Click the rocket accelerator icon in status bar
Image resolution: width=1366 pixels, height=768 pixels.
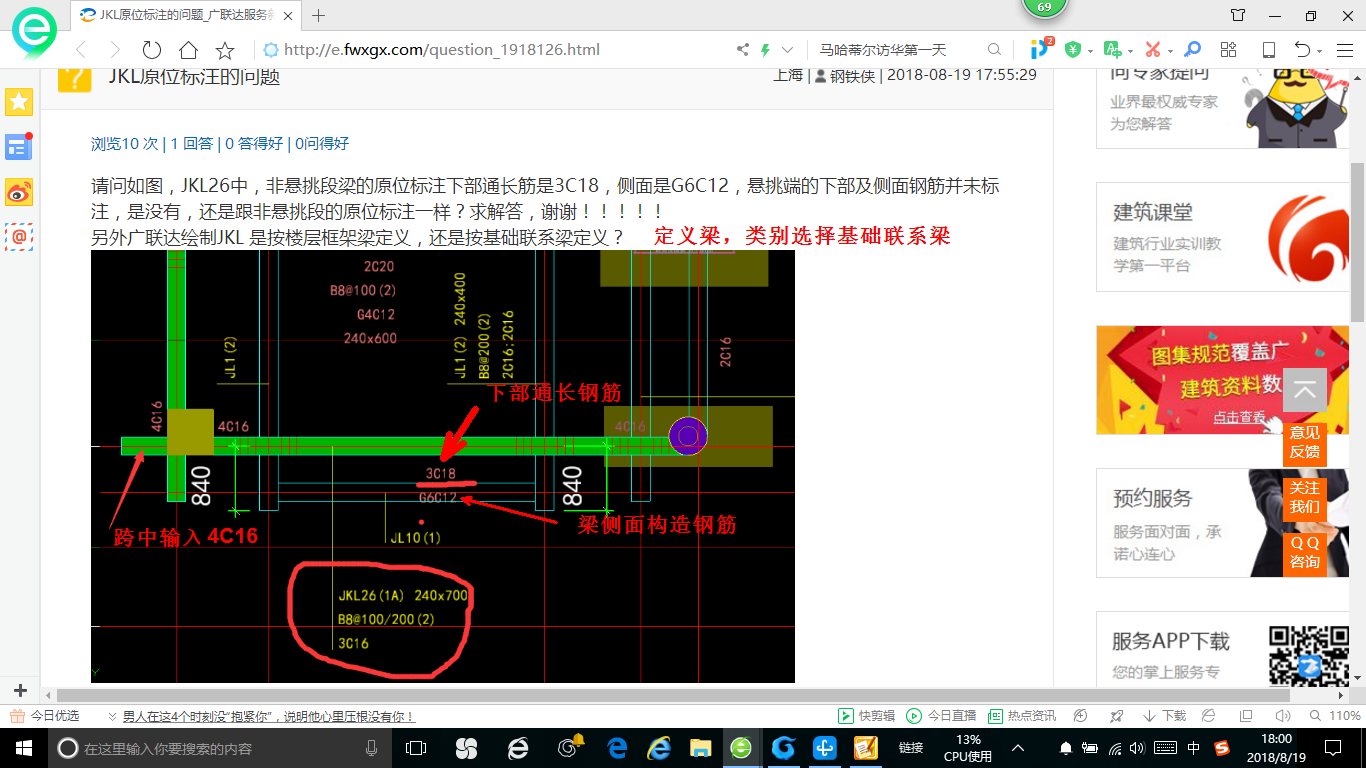pyautogui.click(x=1116, y=716)
